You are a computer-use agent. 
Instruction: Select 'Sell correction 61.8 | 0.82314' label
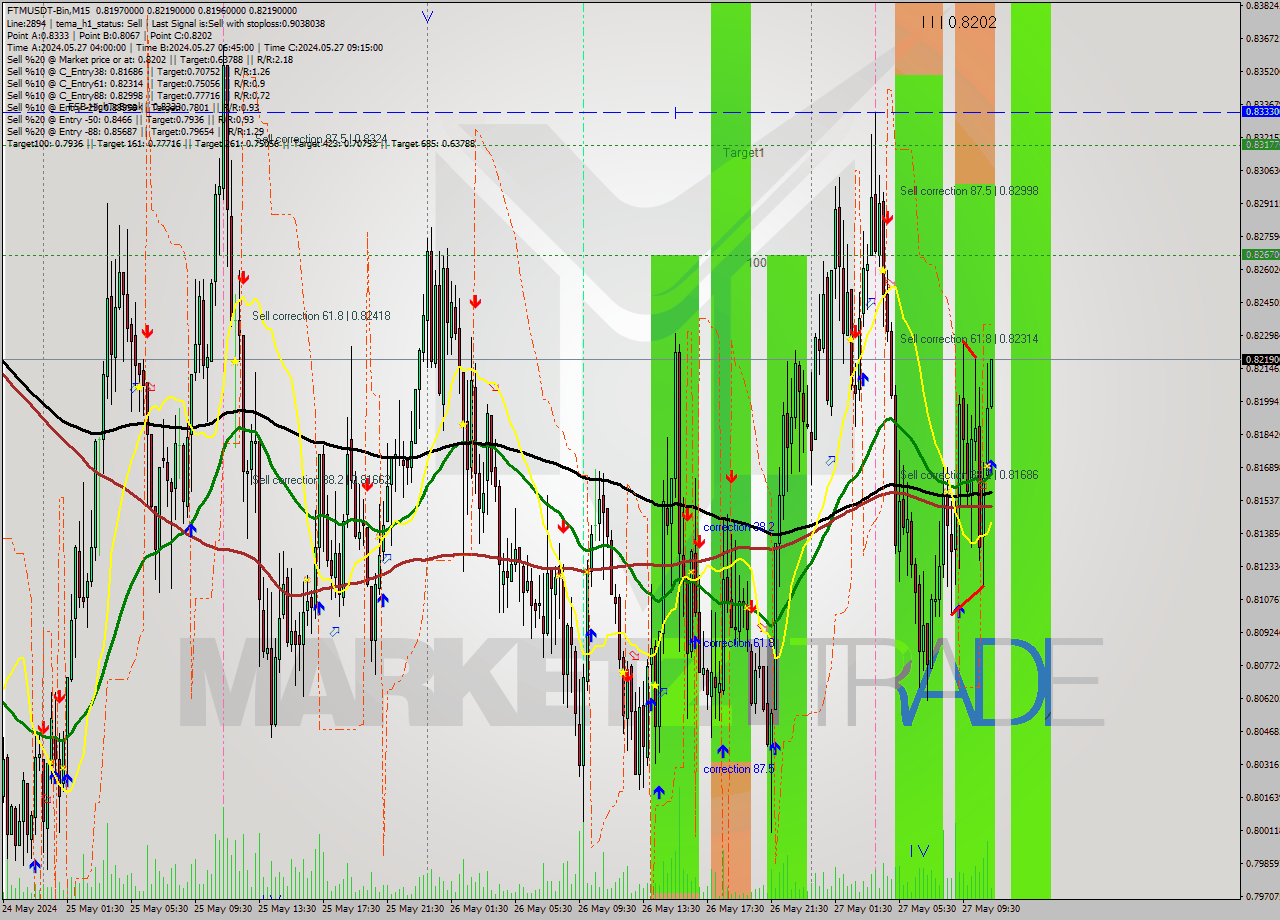click(968, 339)
